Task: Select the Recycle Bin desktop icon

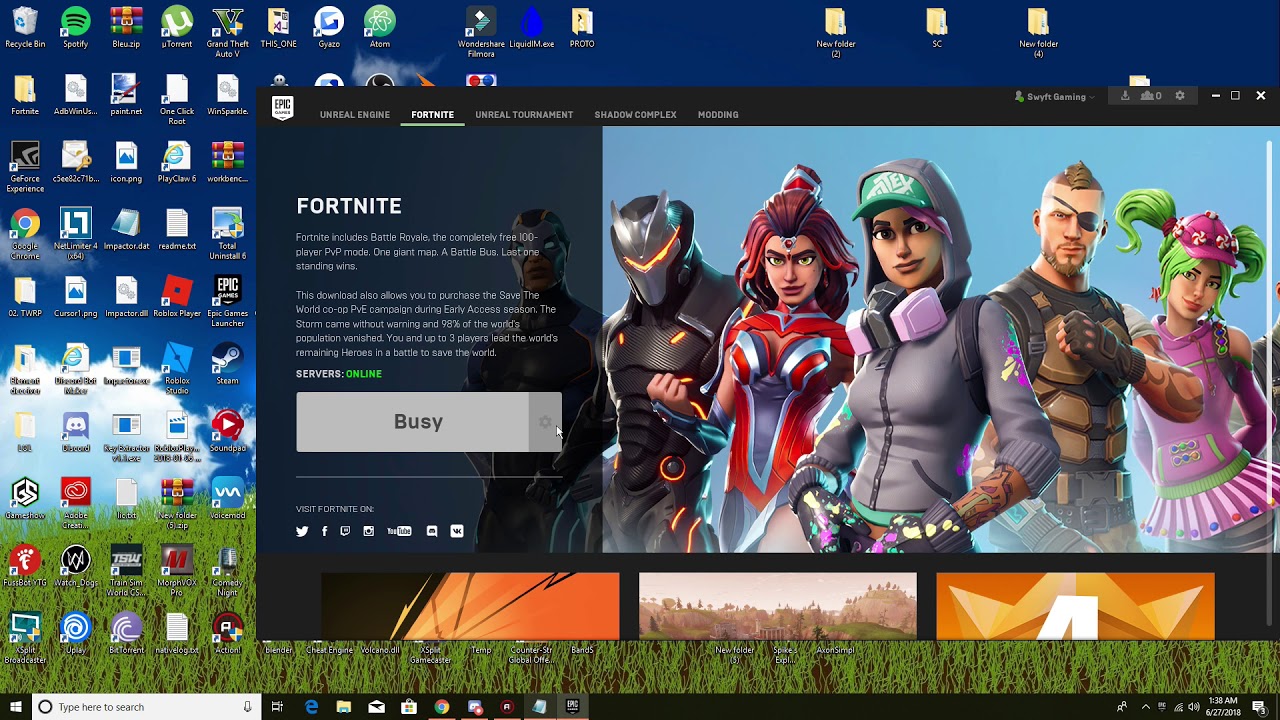Action: [x=25, y=28]
